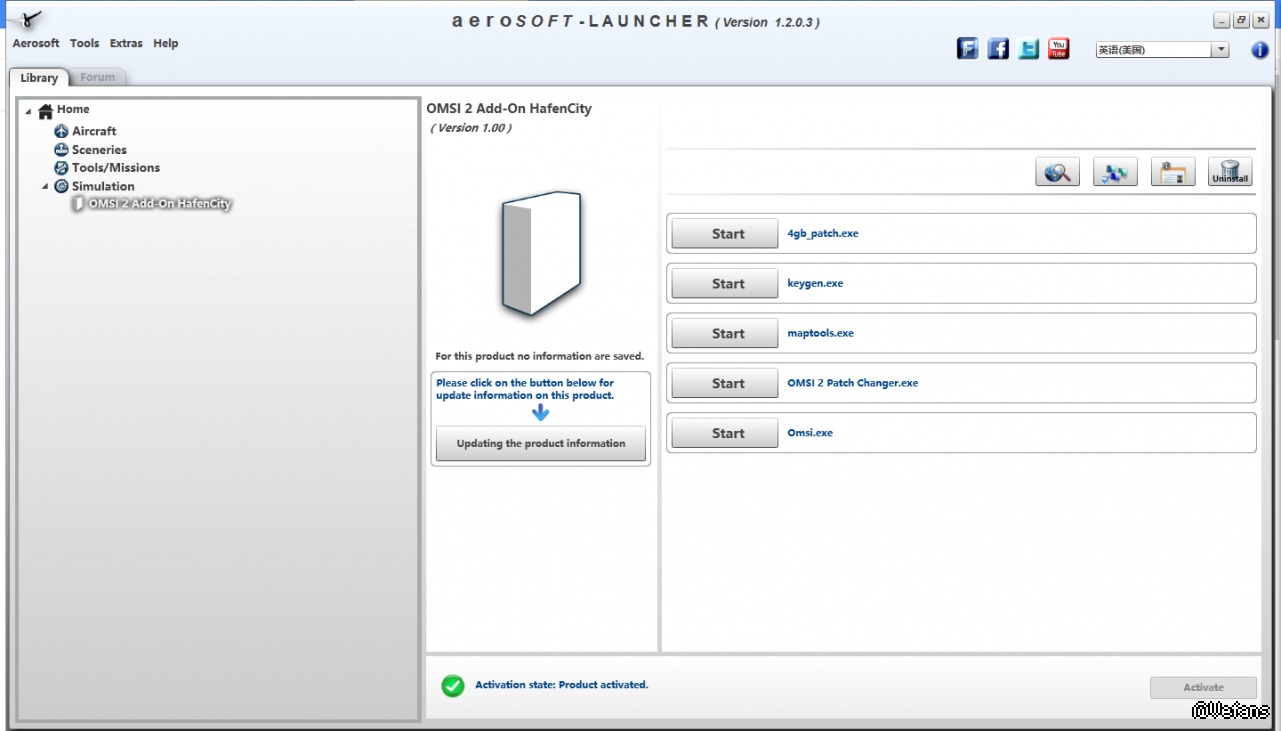The height and width of the screenshot is (731, 1281).
Task: Open the Aerosoft forum social icon
Action: coord(967,49)
